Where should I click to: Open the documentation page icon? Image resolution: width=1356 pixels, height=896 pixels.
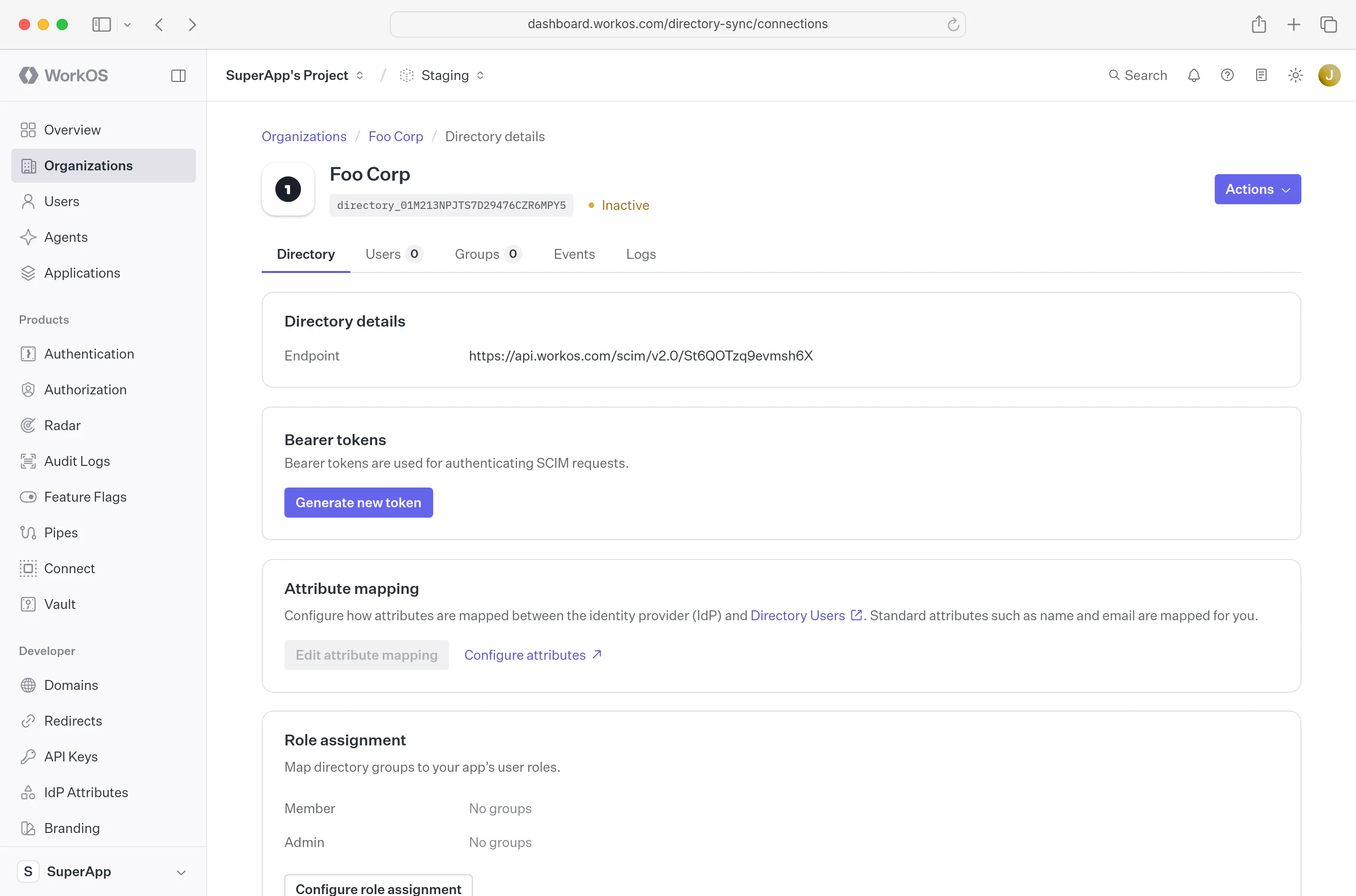(1261, 75)
